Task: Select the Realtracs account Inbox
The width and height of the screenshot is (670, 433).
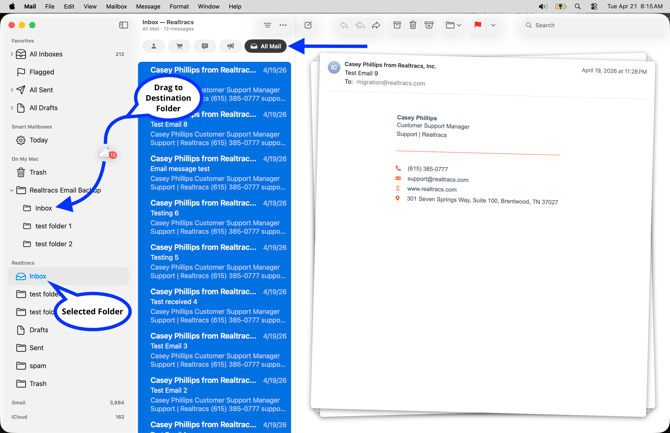Action: 69,277
